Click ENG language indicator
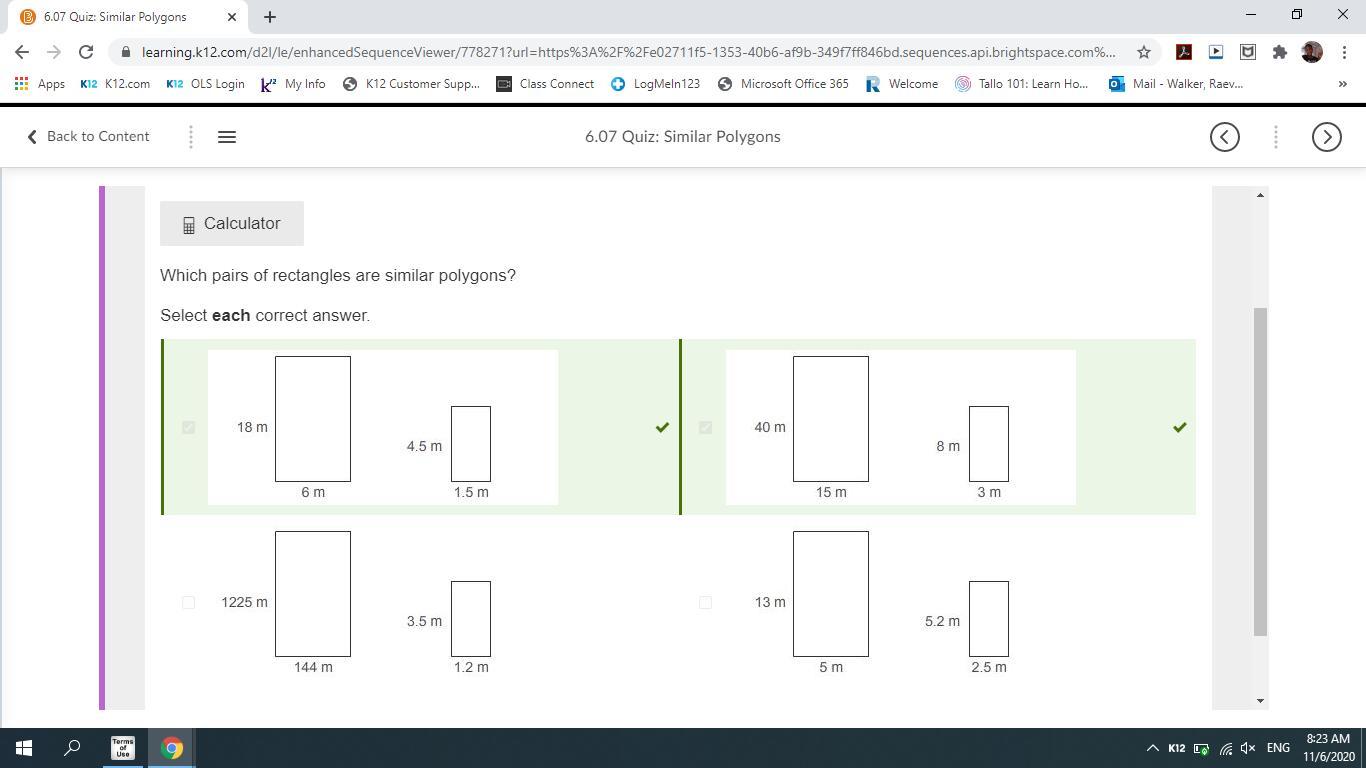This screenshot has width=1366, height=768. (x=1278, y=748)
